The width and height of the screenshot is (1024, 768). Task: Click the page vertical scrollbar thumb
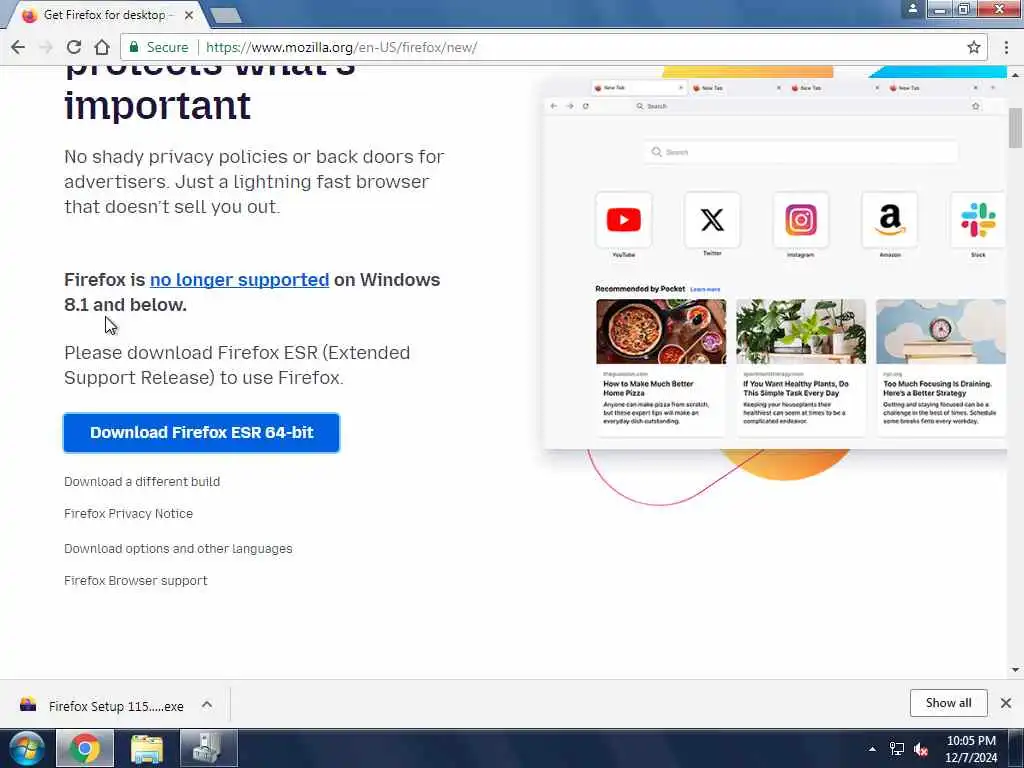[x=1015, y=128]
